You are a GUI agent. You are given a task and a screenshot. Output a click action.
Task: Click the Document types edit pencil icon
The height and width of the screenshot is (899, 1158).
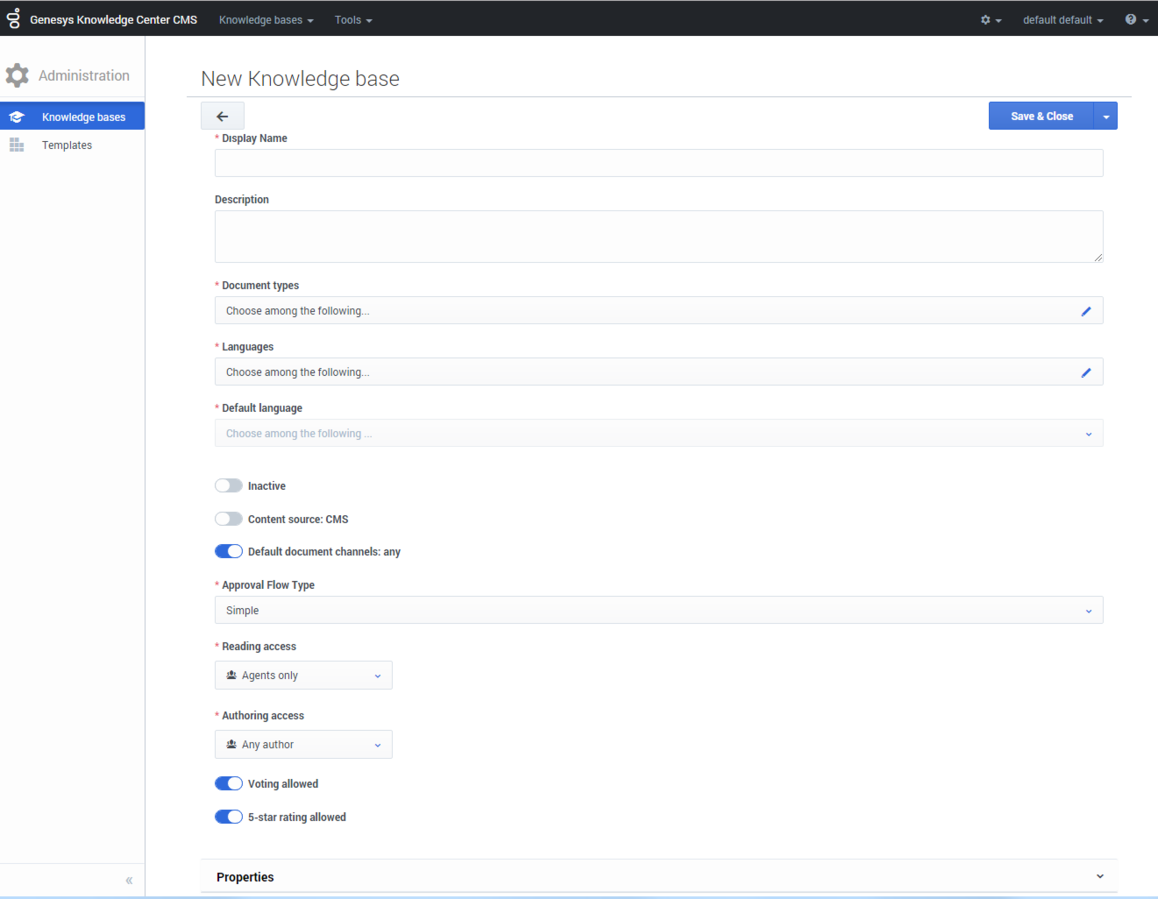(x=1086, y=311)
